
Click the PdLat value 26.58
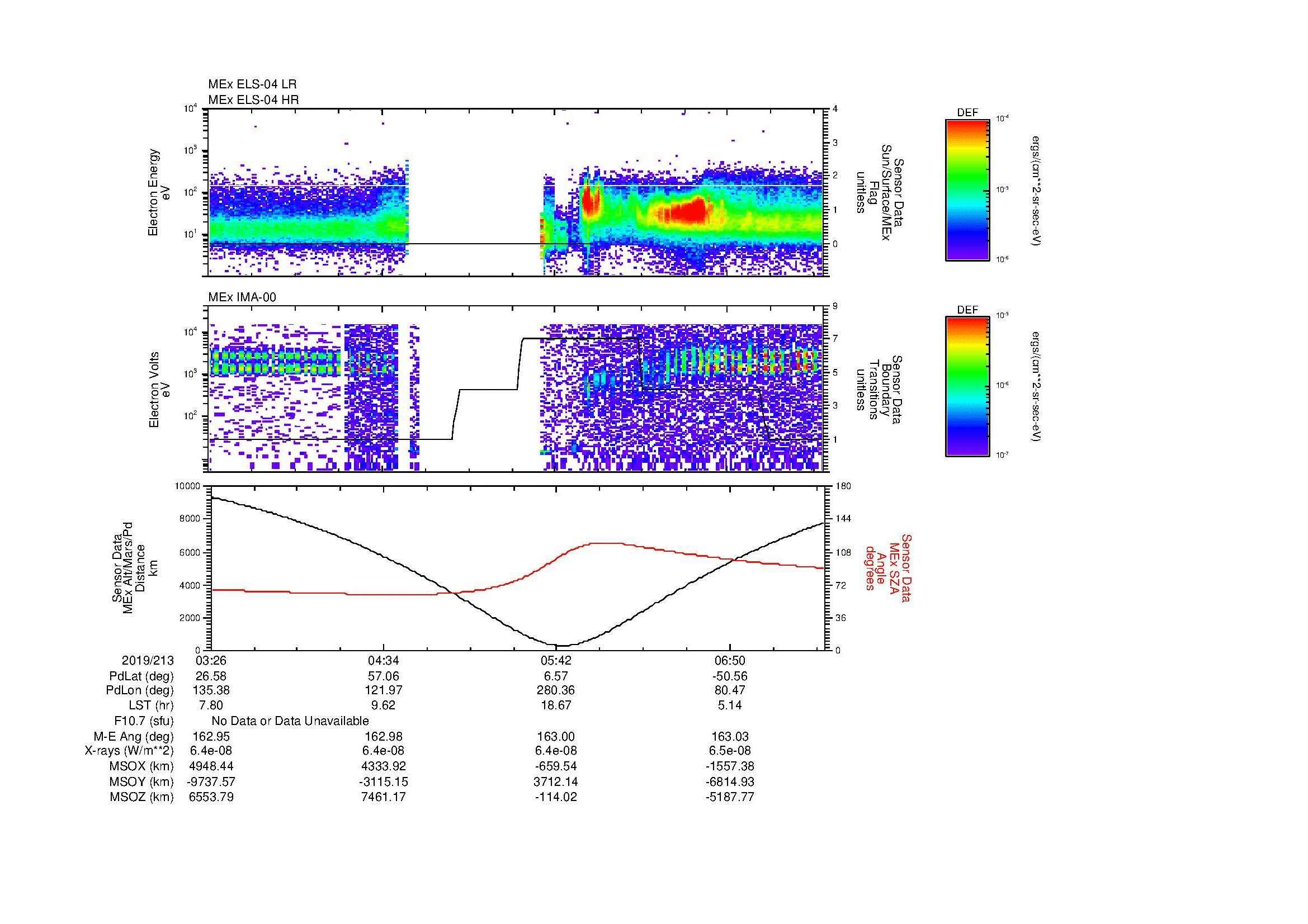pos(211,676)
